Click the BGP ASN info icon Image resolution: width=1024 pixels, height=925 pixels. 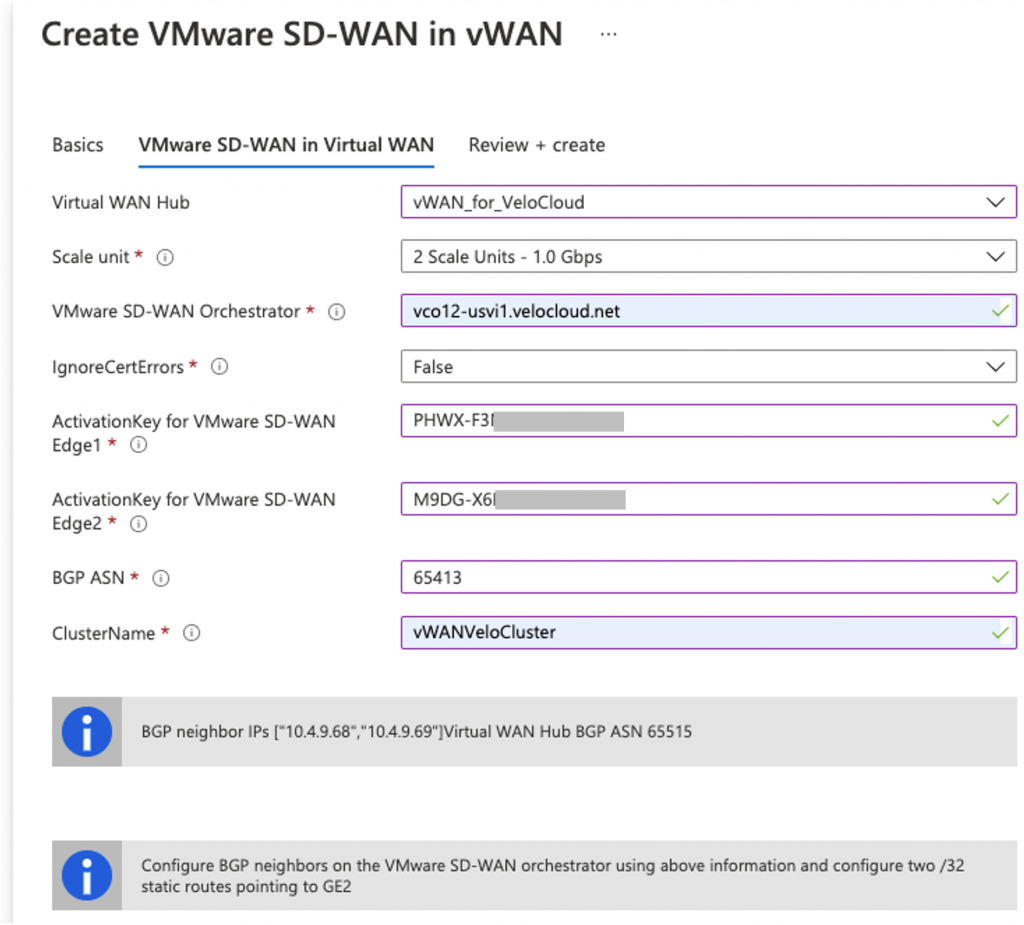pyautogui.click(x=161, y=578)
